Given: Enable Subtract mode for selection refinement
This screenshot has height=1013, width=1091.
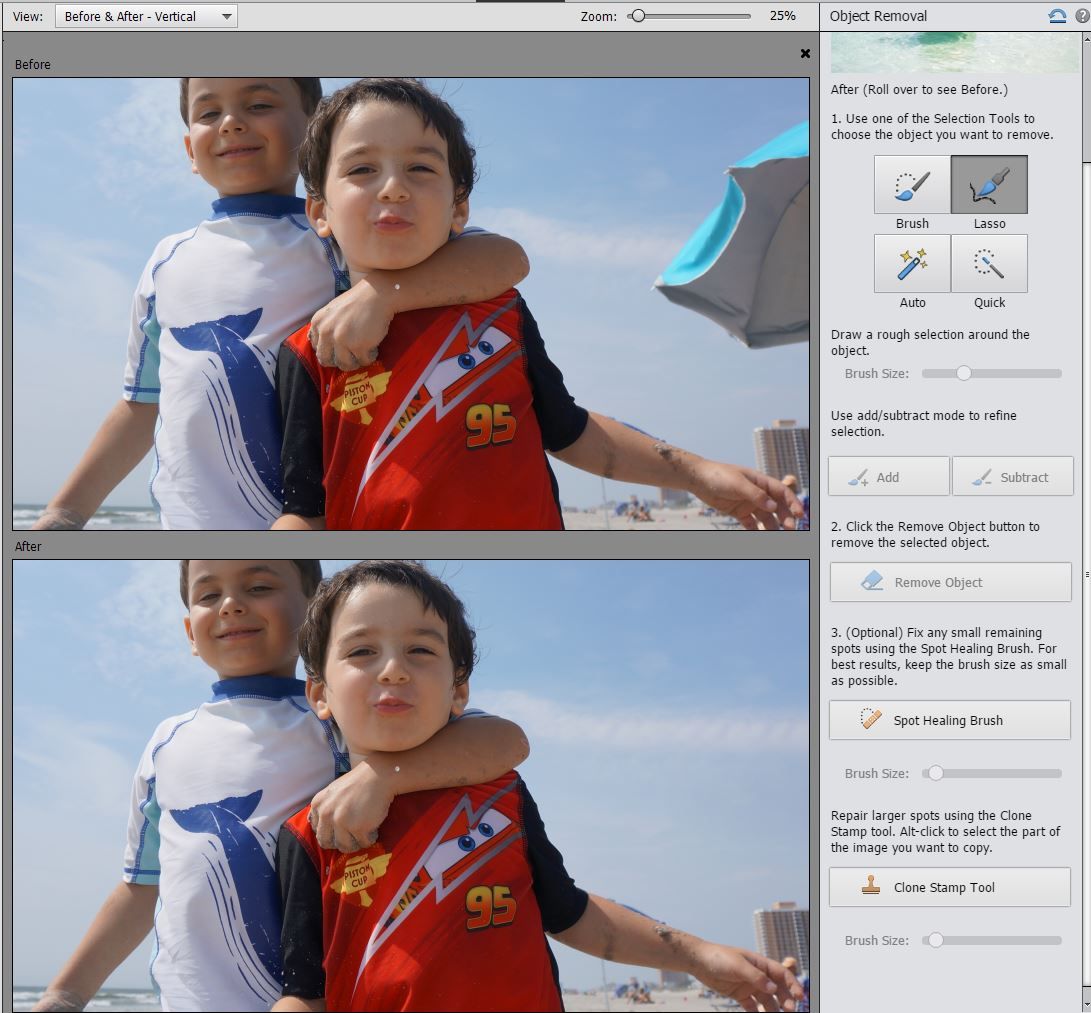Looking at the screenshot, I should coord(1012,475).
